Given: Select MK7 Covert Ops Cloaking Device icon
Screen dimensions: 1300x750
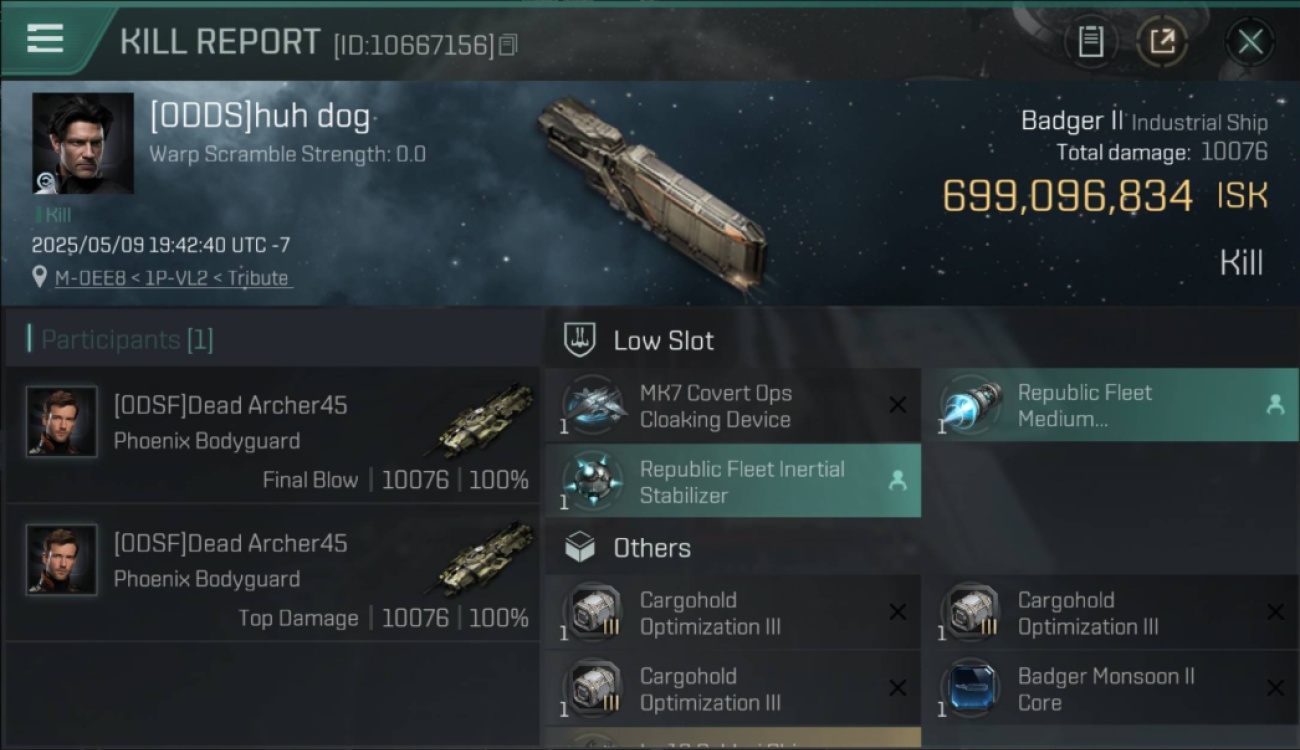Looking at the screenshot, I should (594, 406).
